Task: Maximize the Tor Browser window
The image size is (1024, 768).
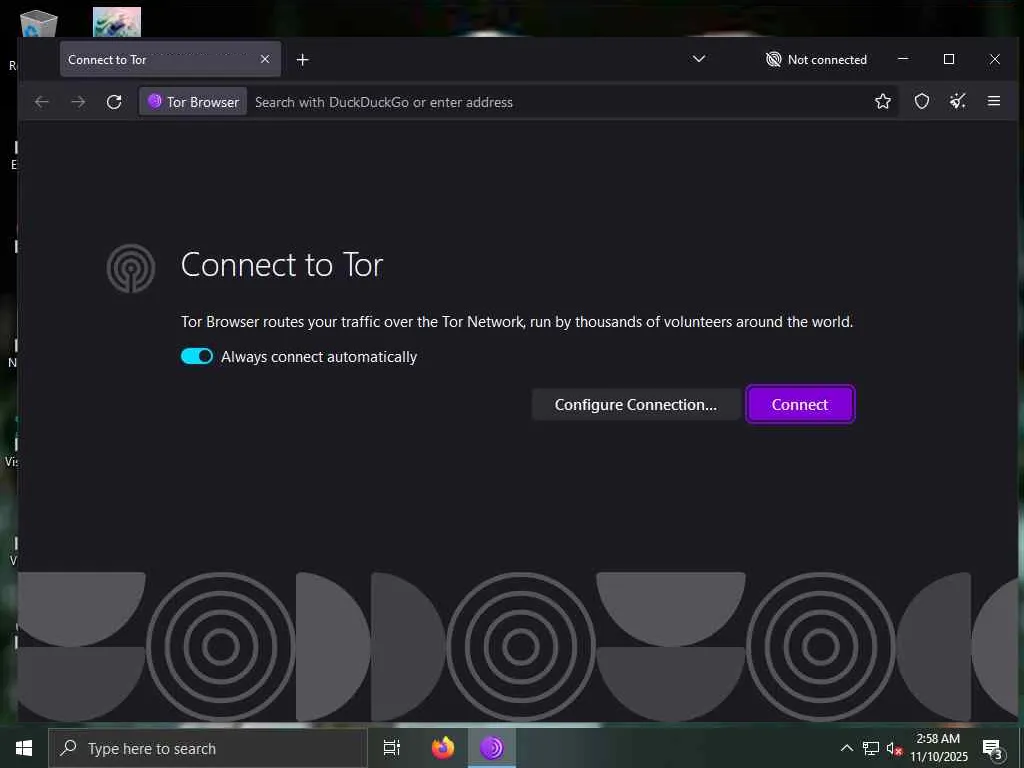Action: pos(949,59)
